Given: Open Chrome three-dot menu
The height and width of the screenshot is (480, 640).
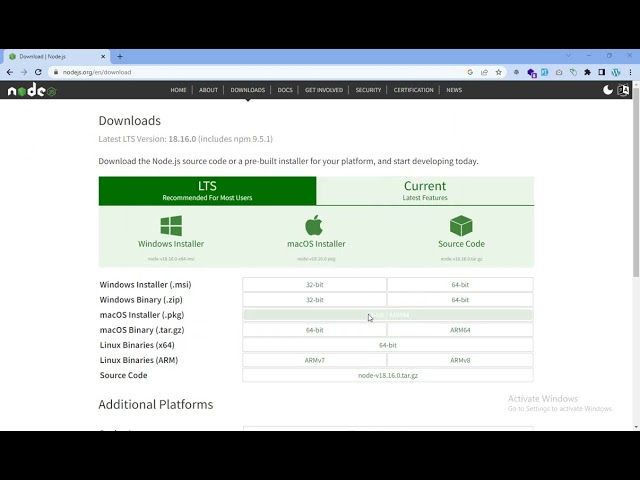Looking at the screenshot, I should (x=630, y=72).
